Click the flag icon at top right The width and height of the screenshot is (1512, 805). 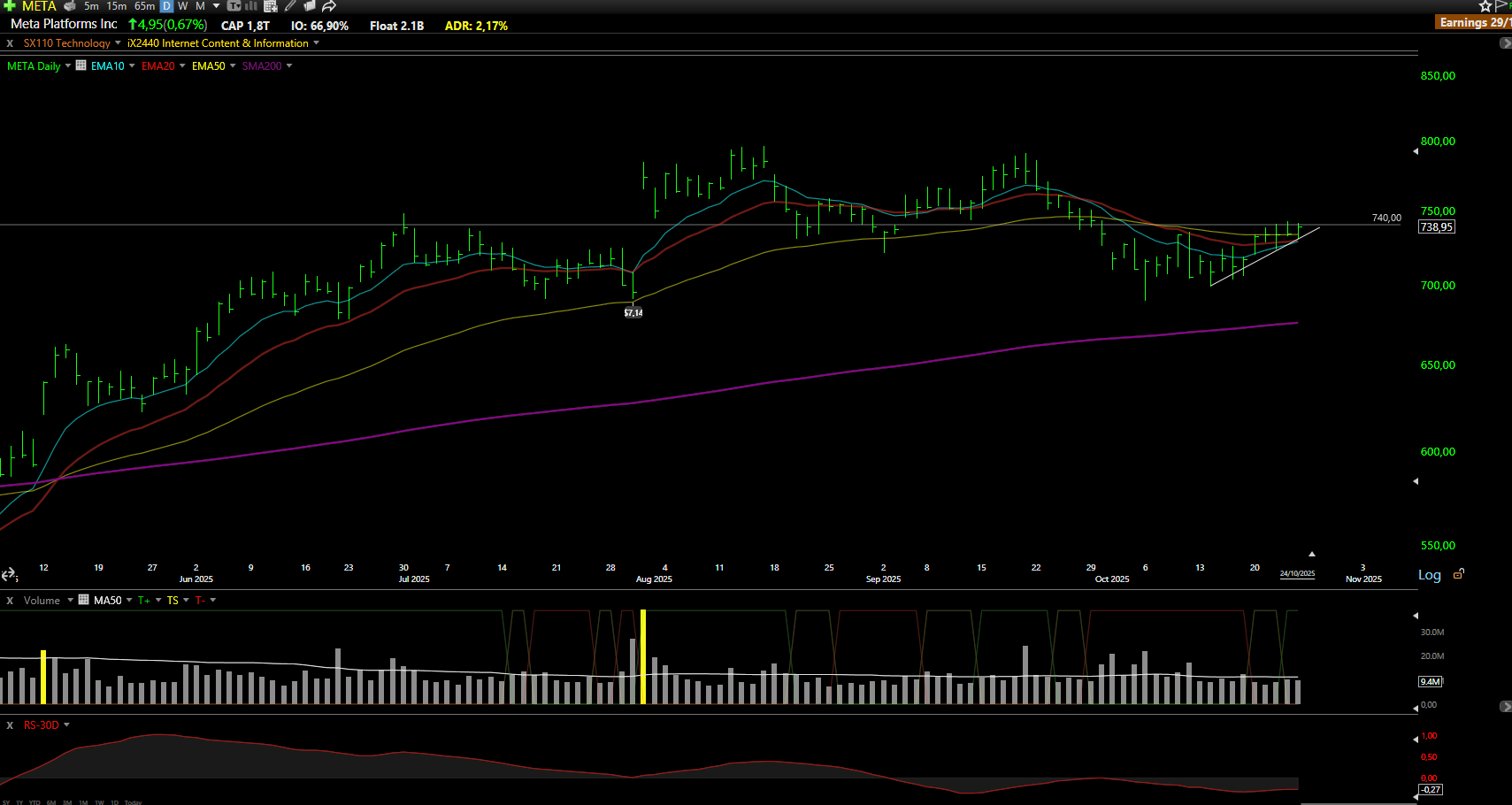point(1502,5)
